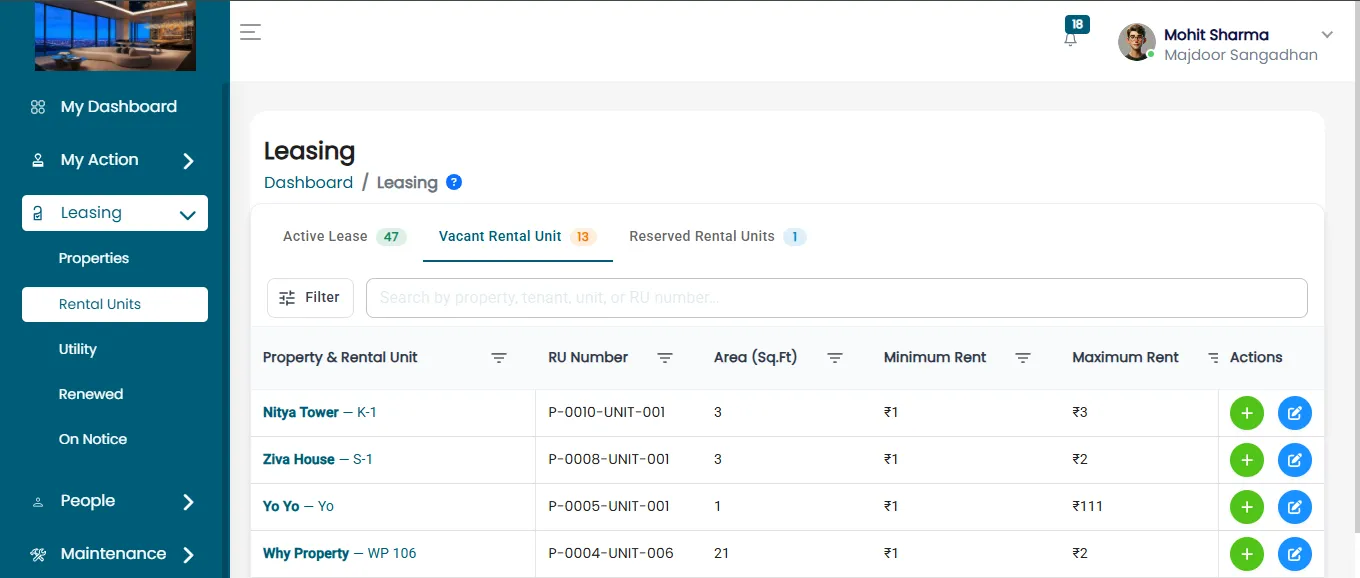1360x578 pixels.
Task: Click green add button for Ziva House
Action: (x=1247, y=460)
